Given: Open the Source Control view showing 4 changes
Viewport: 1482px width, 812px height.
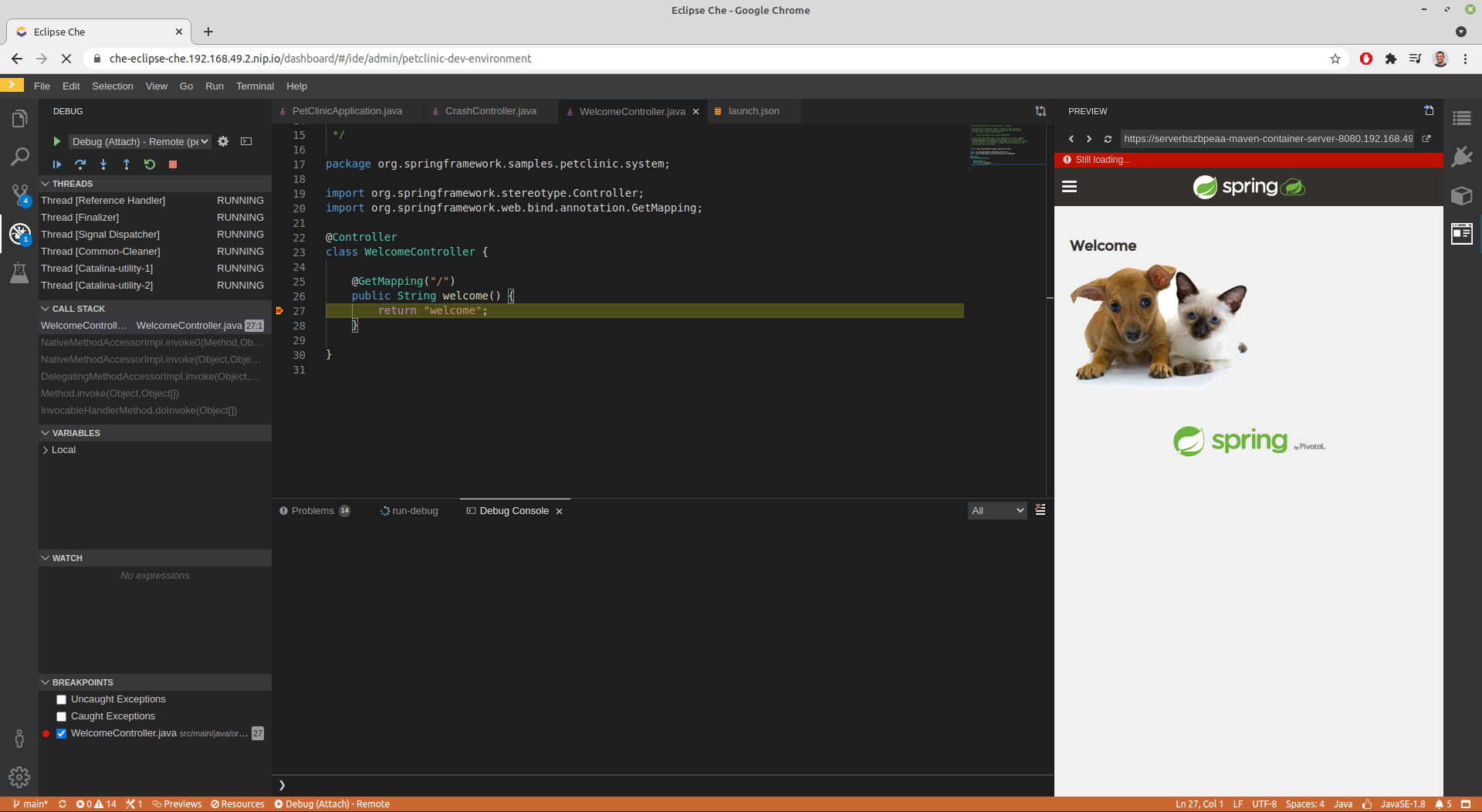Looking at the screenshot, I should 19,195.
